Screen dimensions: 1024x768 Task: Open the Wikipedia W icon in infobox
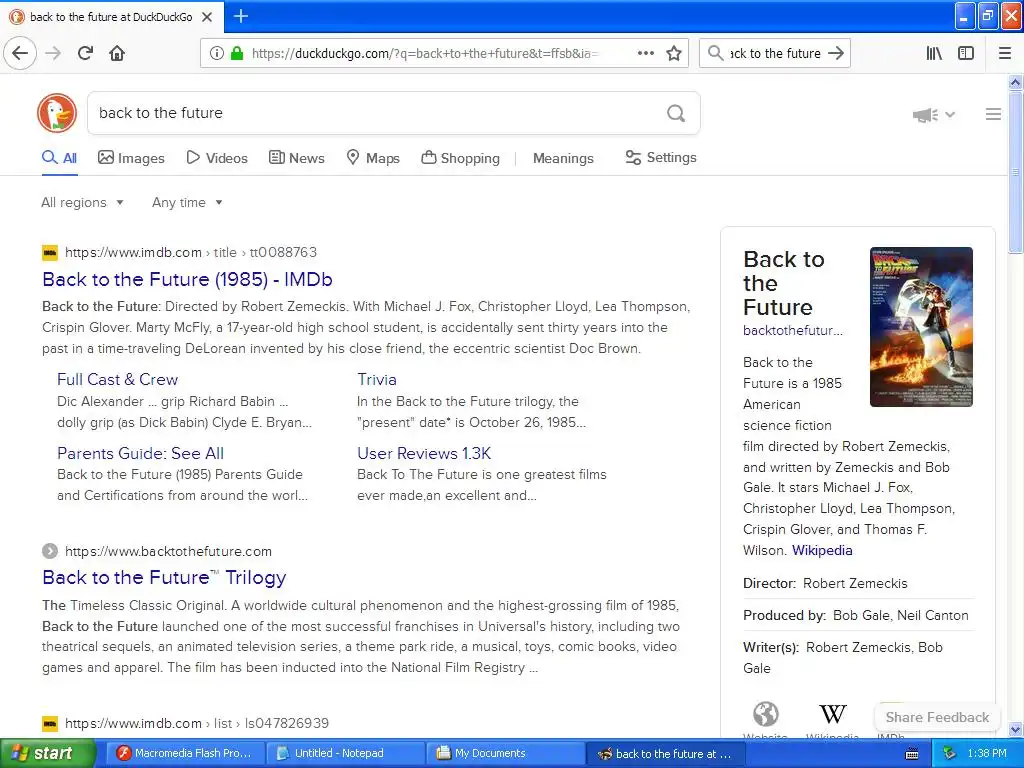click(833, 714)
